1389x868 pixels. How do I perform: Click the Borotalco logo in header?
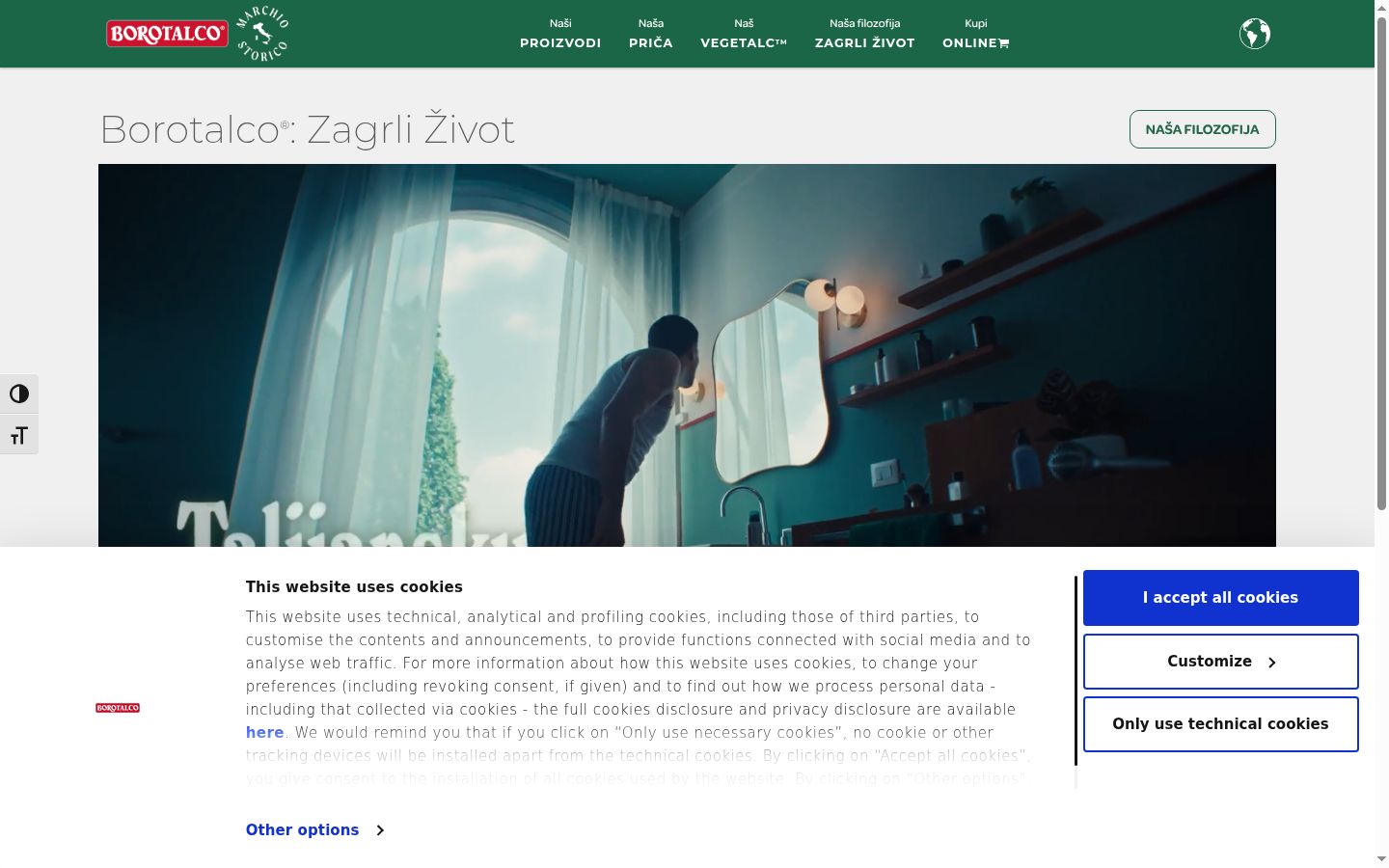coord(167,34)
